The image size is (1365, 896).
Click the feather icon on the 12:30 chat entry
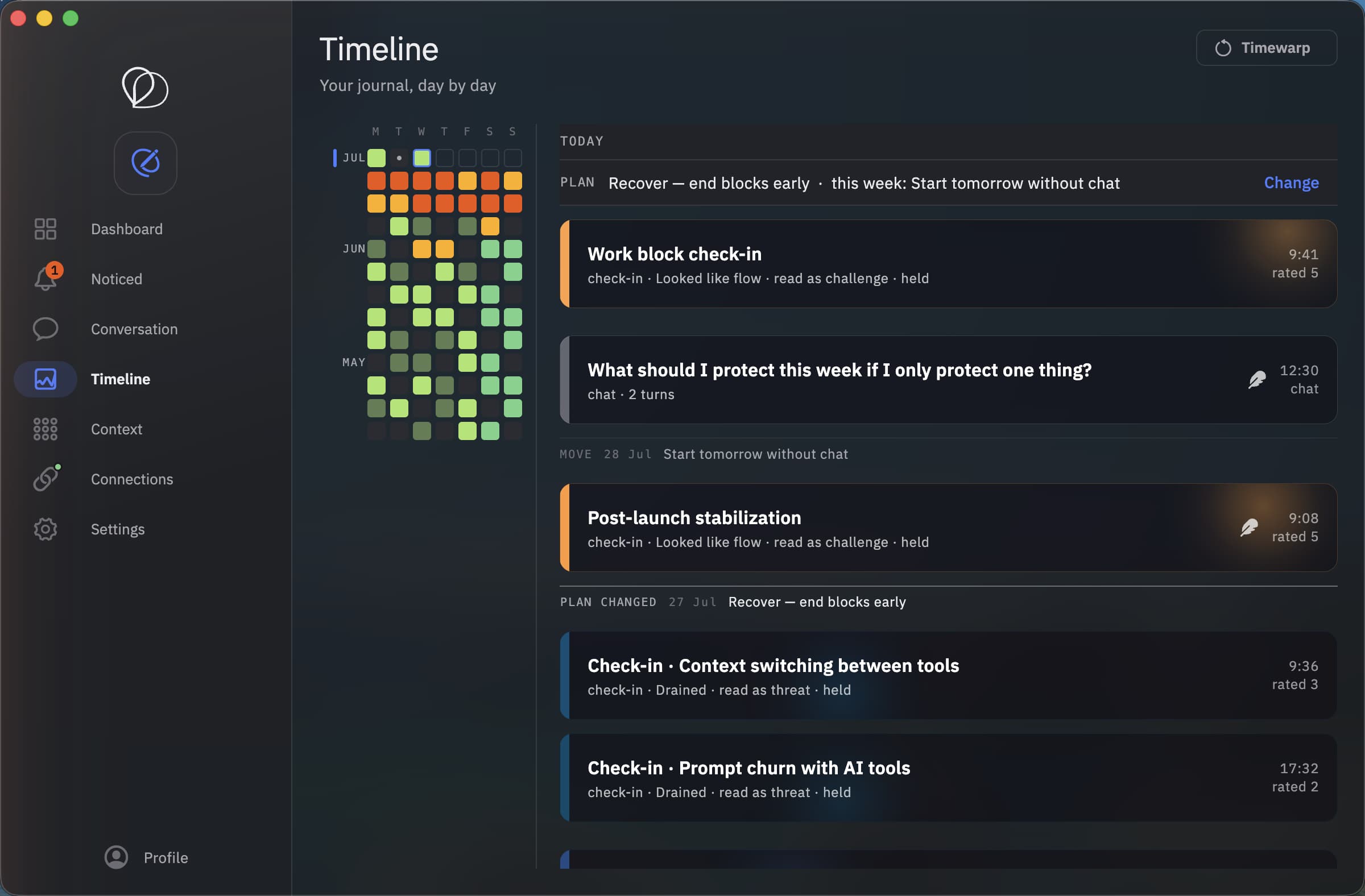[x=1256, y=379]
